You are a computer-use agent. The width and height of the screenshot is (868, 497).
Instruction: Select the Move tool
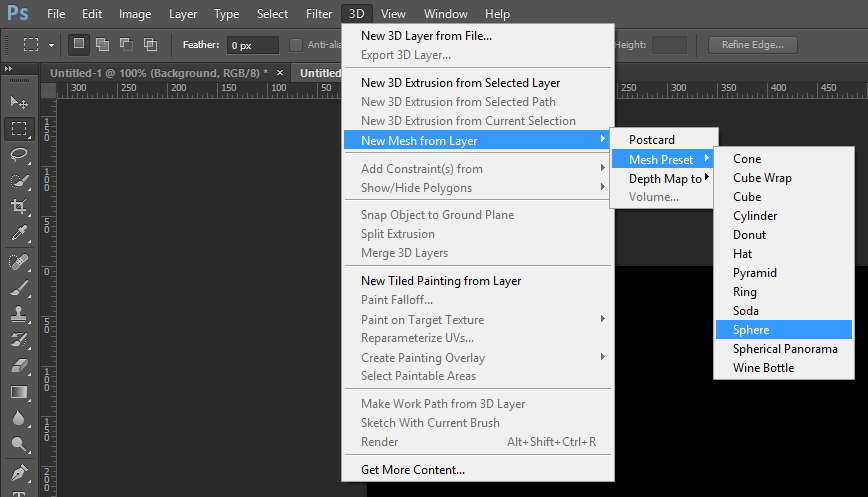coord(19,102)
